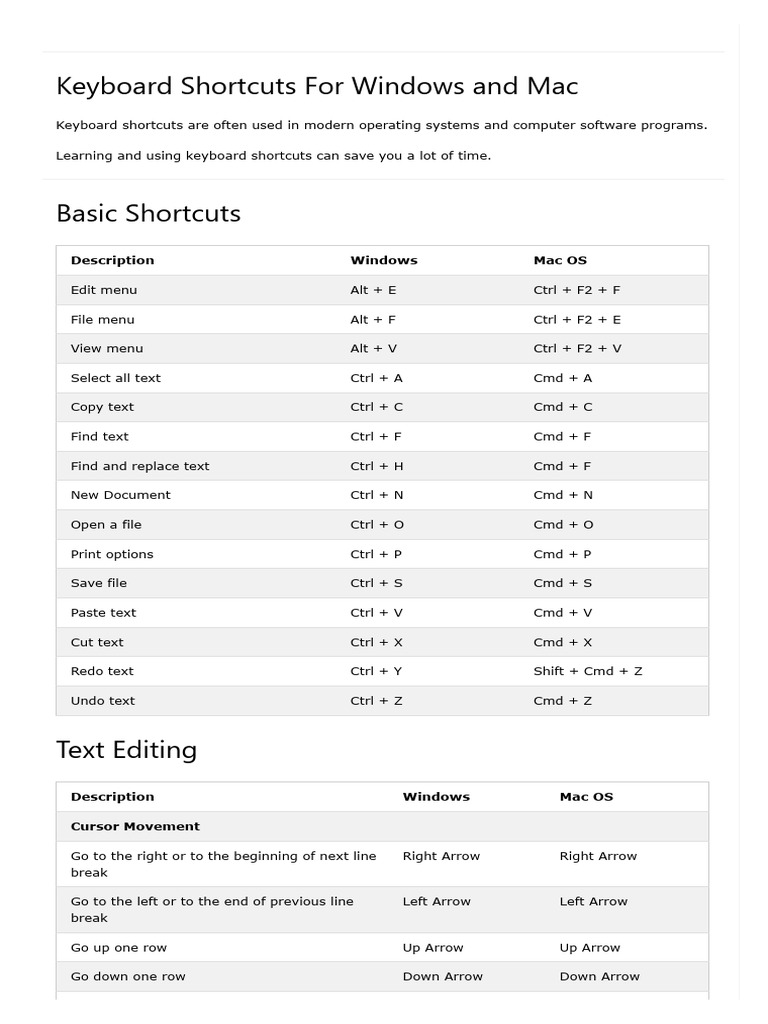Click the 'Go up one row' description
Screen dimensions: 768x1024
(119, 947)
